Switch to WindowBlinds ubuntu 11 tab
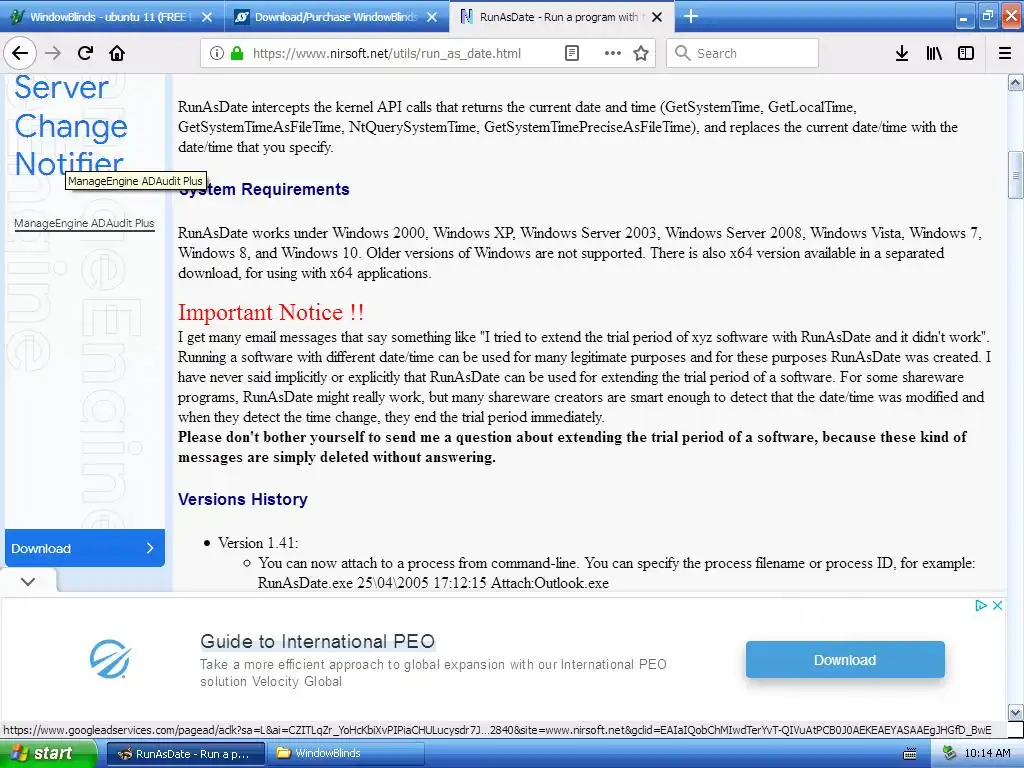Image resolution: width=1024 pixels, height=768 pixels. 112,17
